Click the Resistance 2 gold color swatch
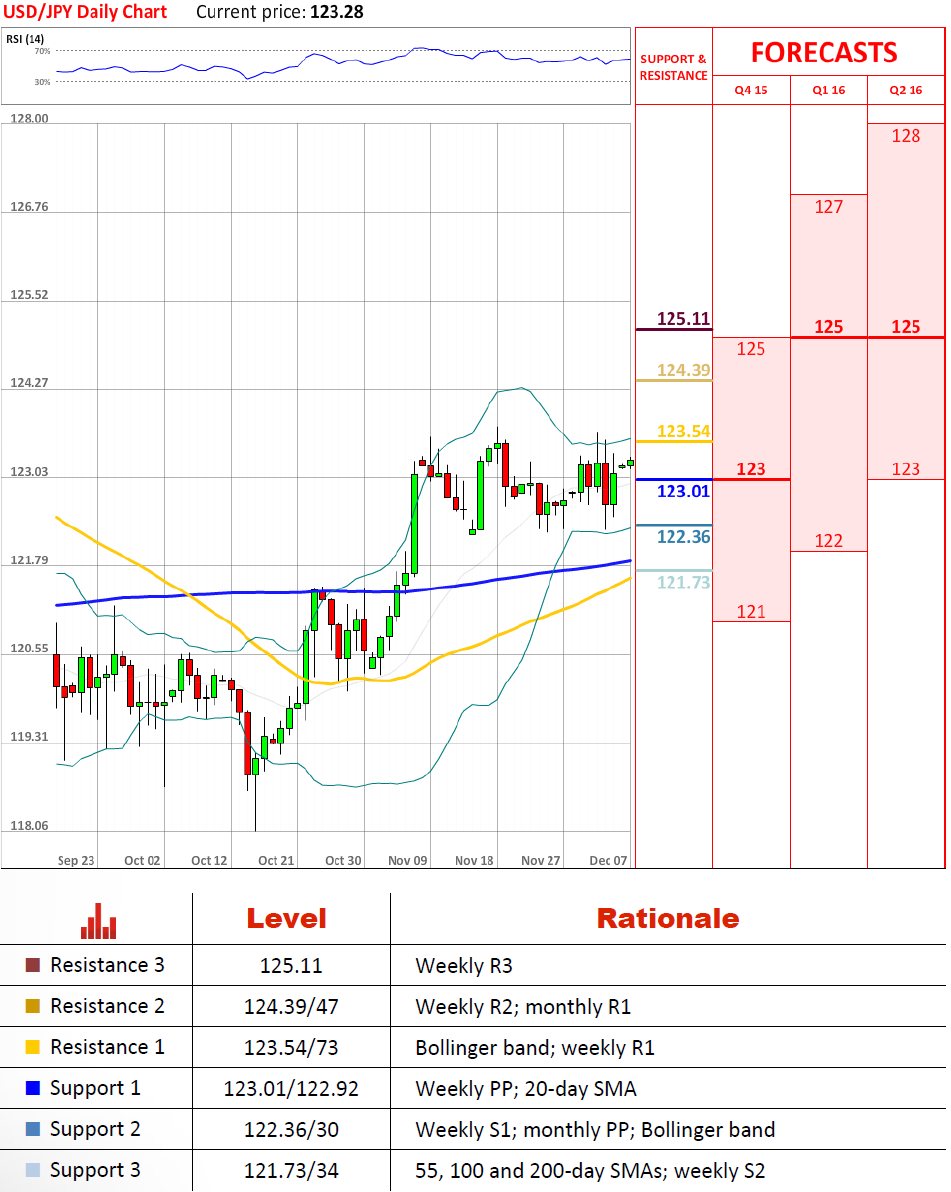Viewport: 951px width, 1192px height. (x=33, y=1007)
